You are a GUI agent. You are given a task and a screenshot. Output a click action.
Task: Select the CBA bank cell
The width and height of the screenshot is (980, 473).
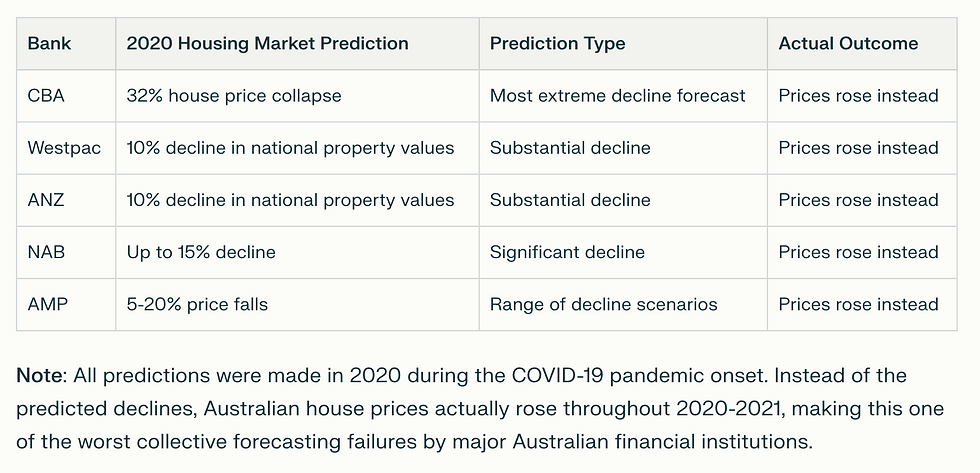46,96
